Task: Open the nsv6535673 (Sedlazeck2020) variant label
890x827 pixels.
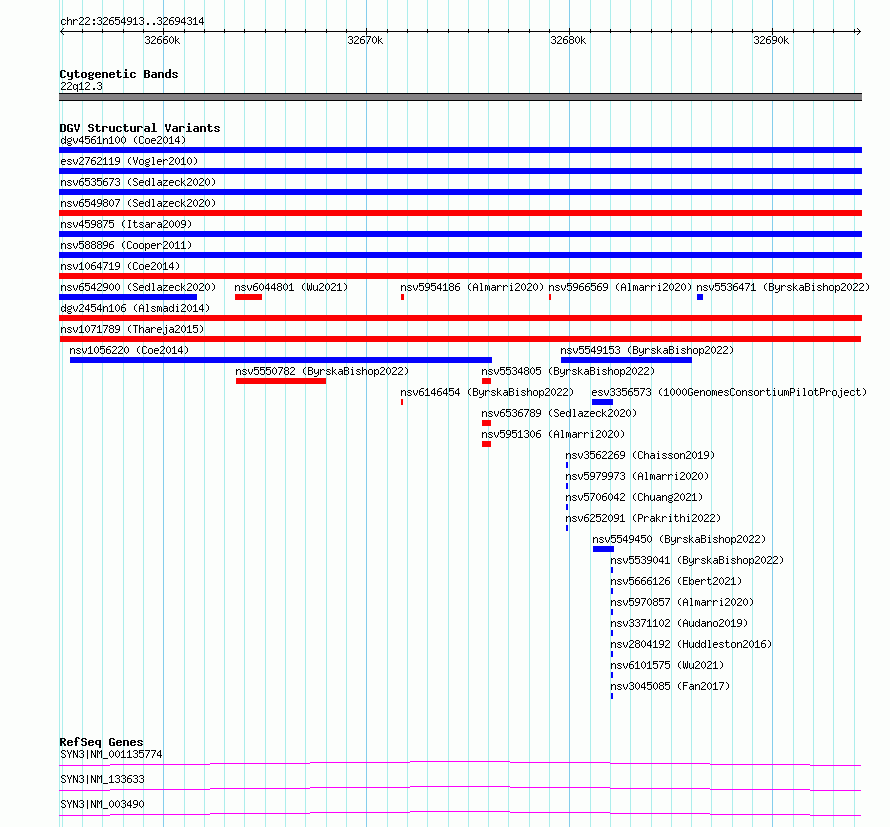Action: pos(138,182)
